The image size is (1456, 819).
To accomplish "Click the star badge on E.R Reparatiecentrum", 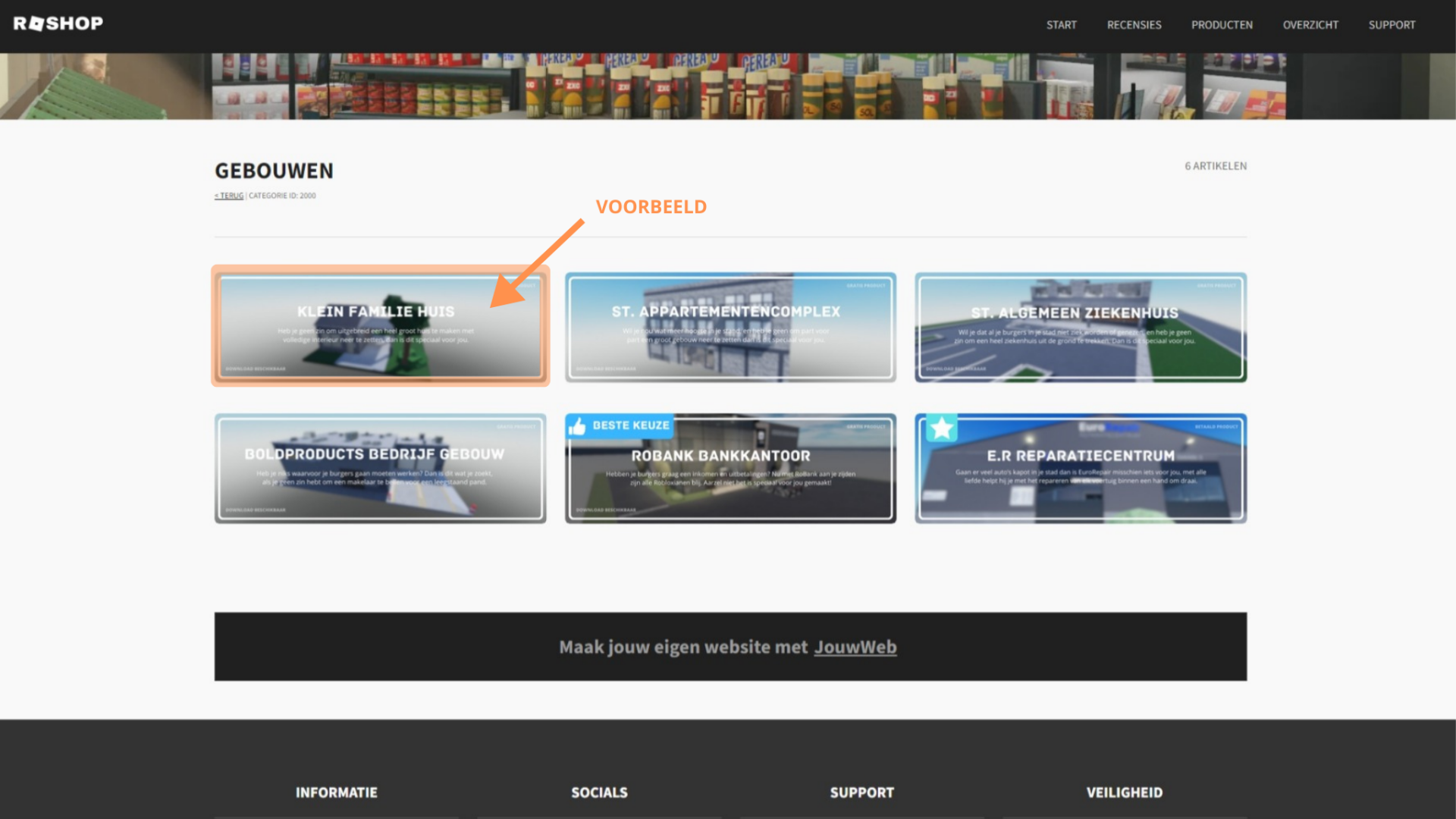I will [942, 428].
